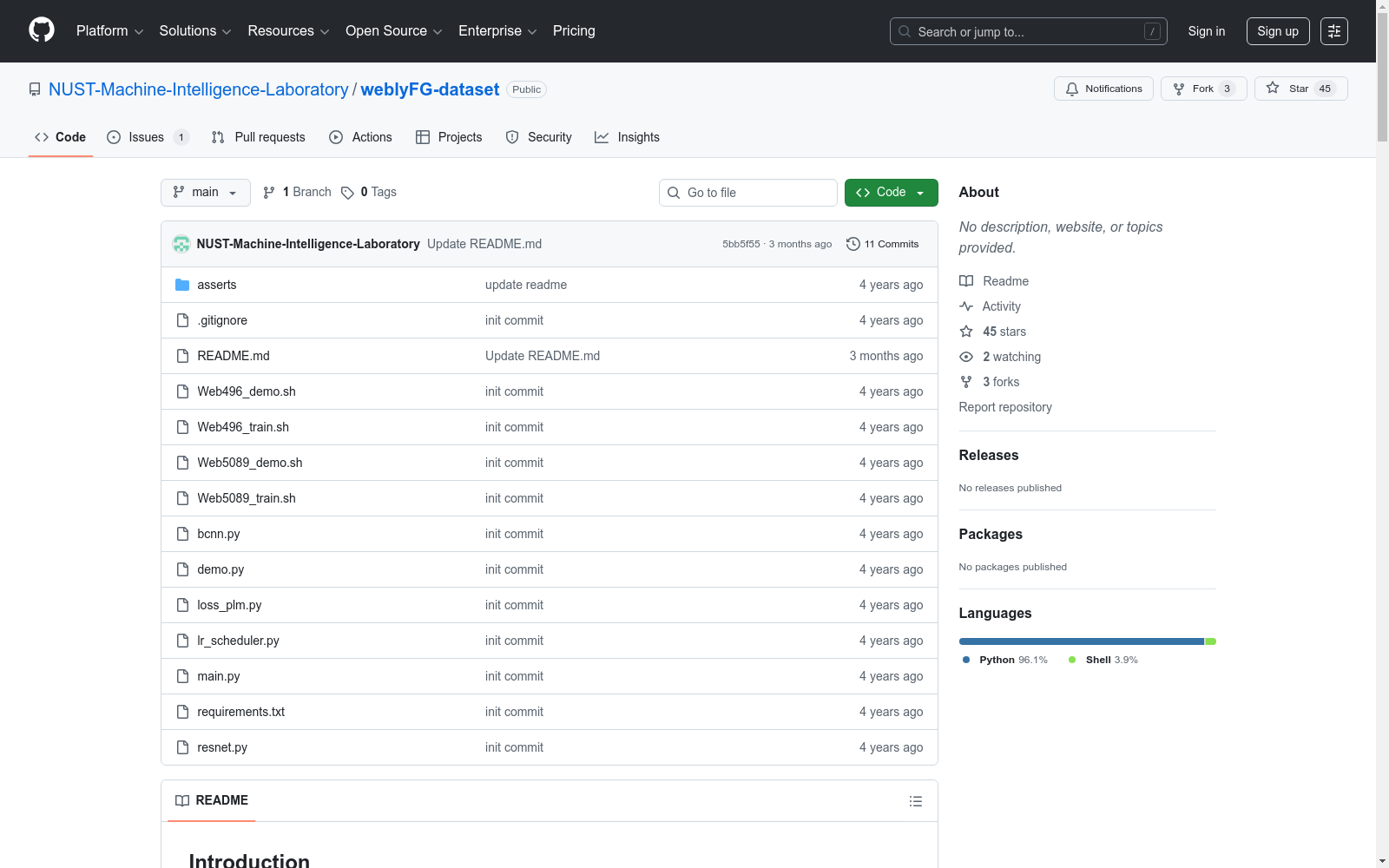Viewport: 1389px width, 868px height.
Task: Open the GitHub home logo
Action: (x=42, y=30)
